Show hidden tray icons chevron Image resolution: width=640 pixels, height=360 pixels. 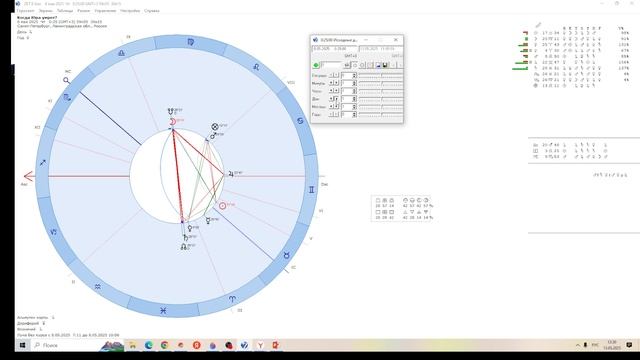[x=578, y=345]
